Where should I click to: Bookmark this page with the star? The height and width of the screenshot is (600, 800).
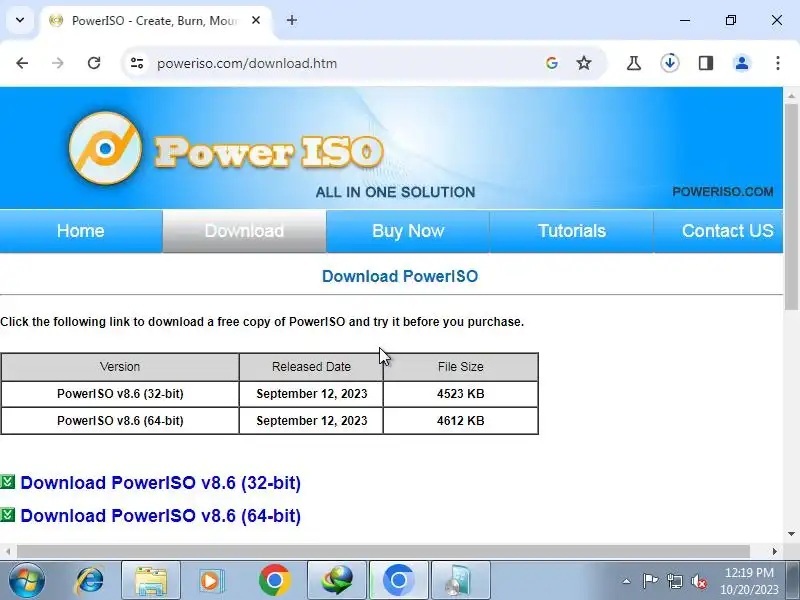[584, 63]
